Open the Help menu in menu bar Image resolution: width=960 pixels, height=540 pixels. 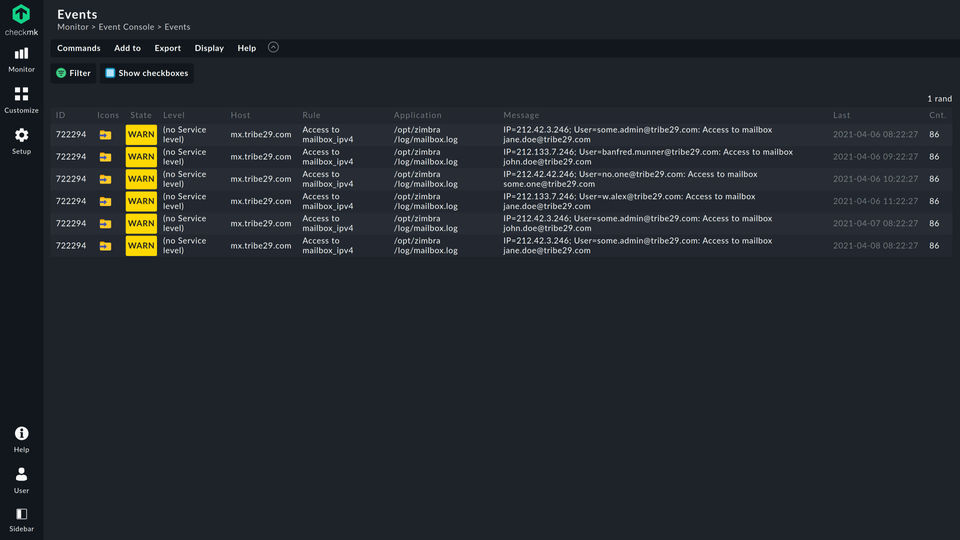[246, 48]
